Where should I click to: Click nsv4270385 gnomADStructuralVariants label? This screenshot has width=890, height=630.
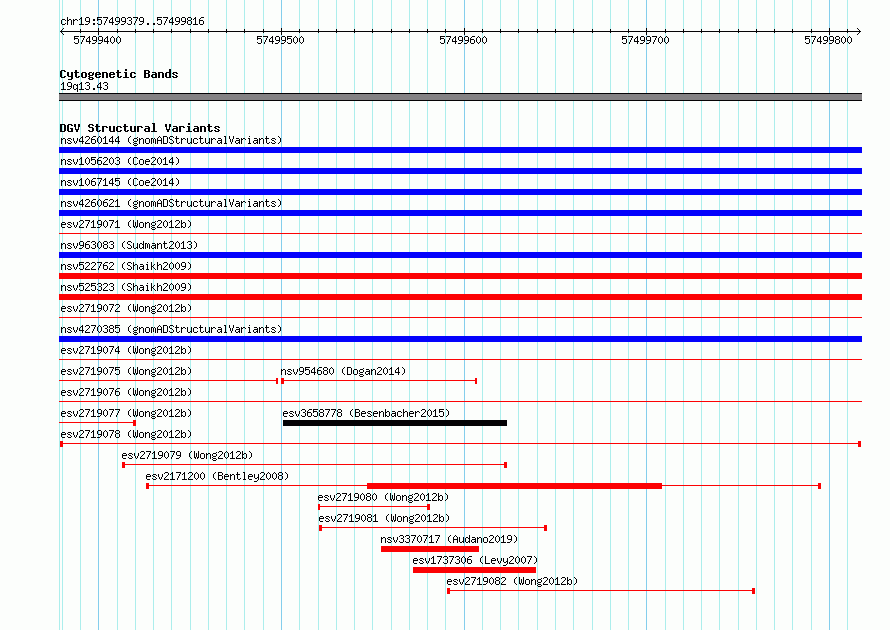171,329
